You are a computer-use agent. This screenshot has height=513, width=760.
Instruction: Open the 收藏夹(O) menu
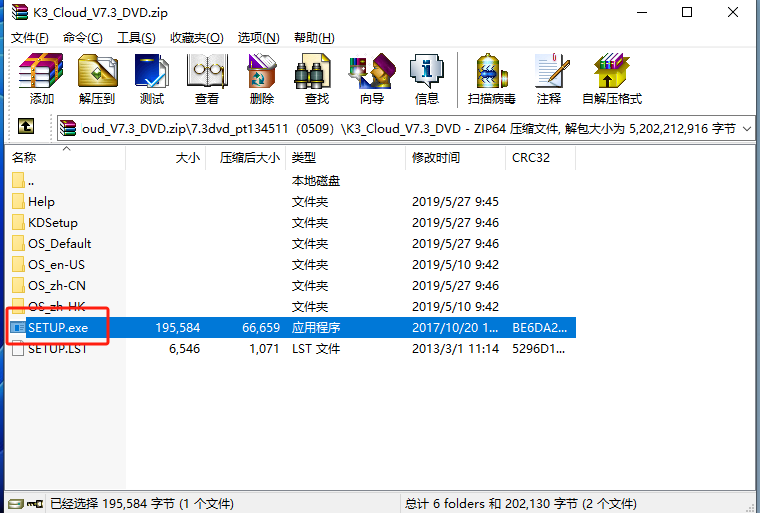click(196, 38)
